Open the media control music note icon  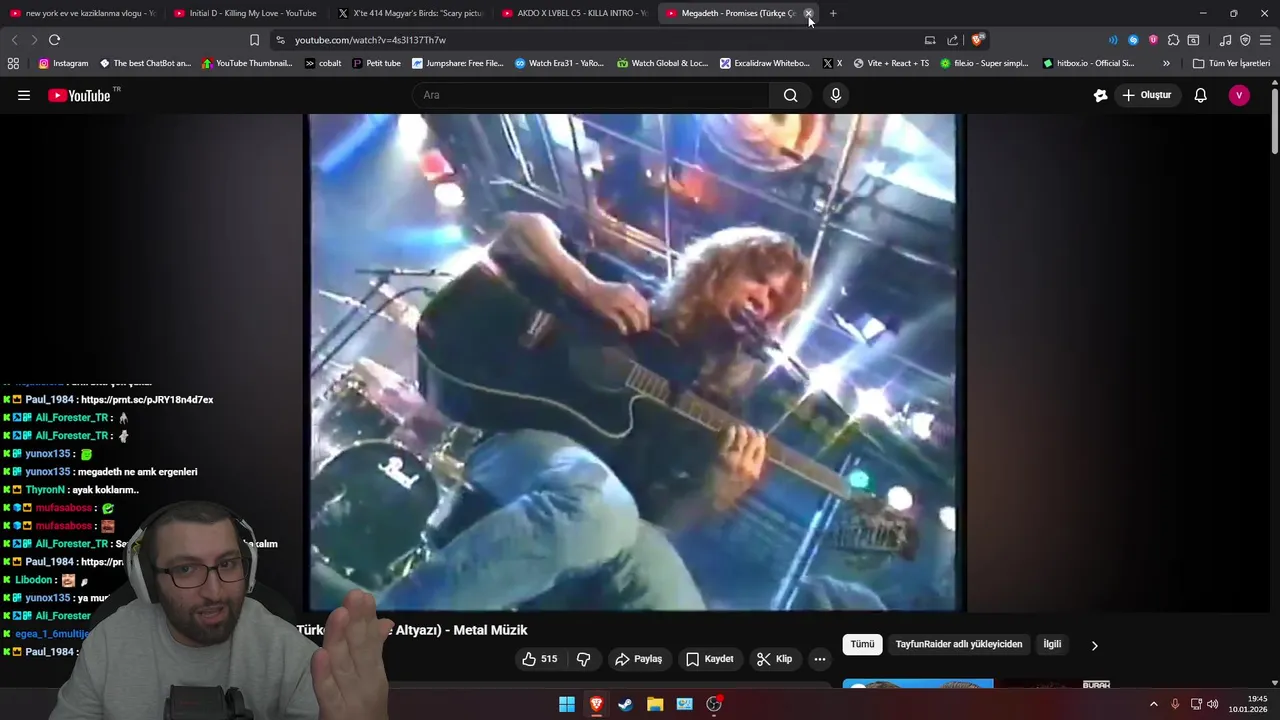(1225, 40)
